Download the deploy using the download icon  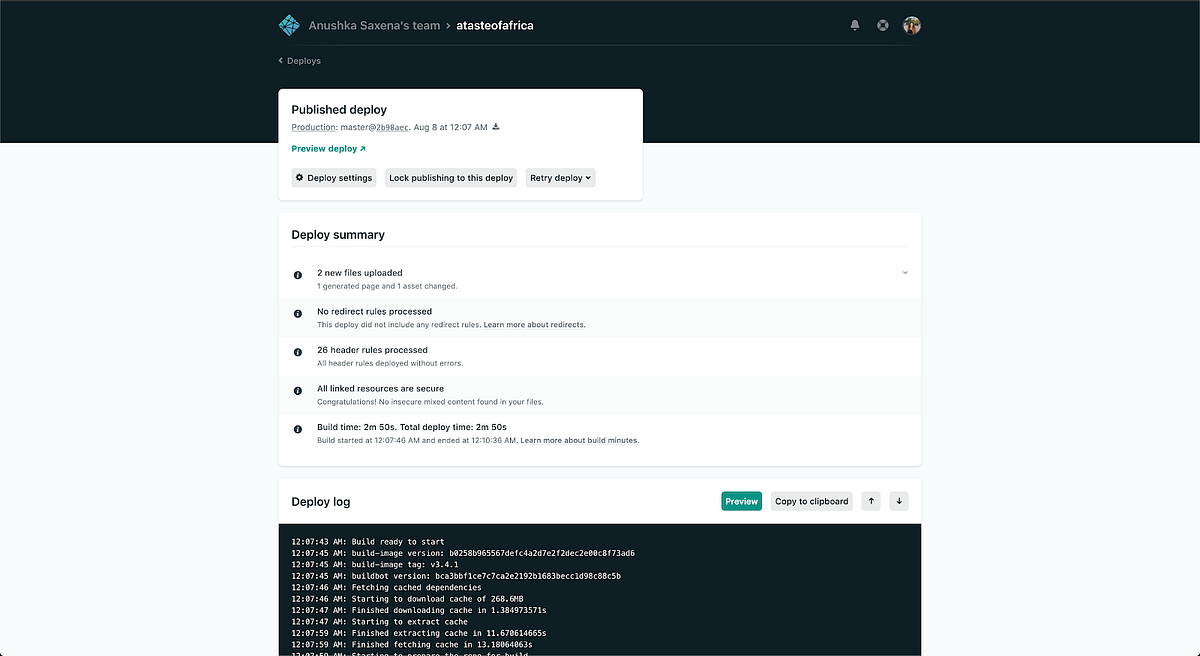498,127
